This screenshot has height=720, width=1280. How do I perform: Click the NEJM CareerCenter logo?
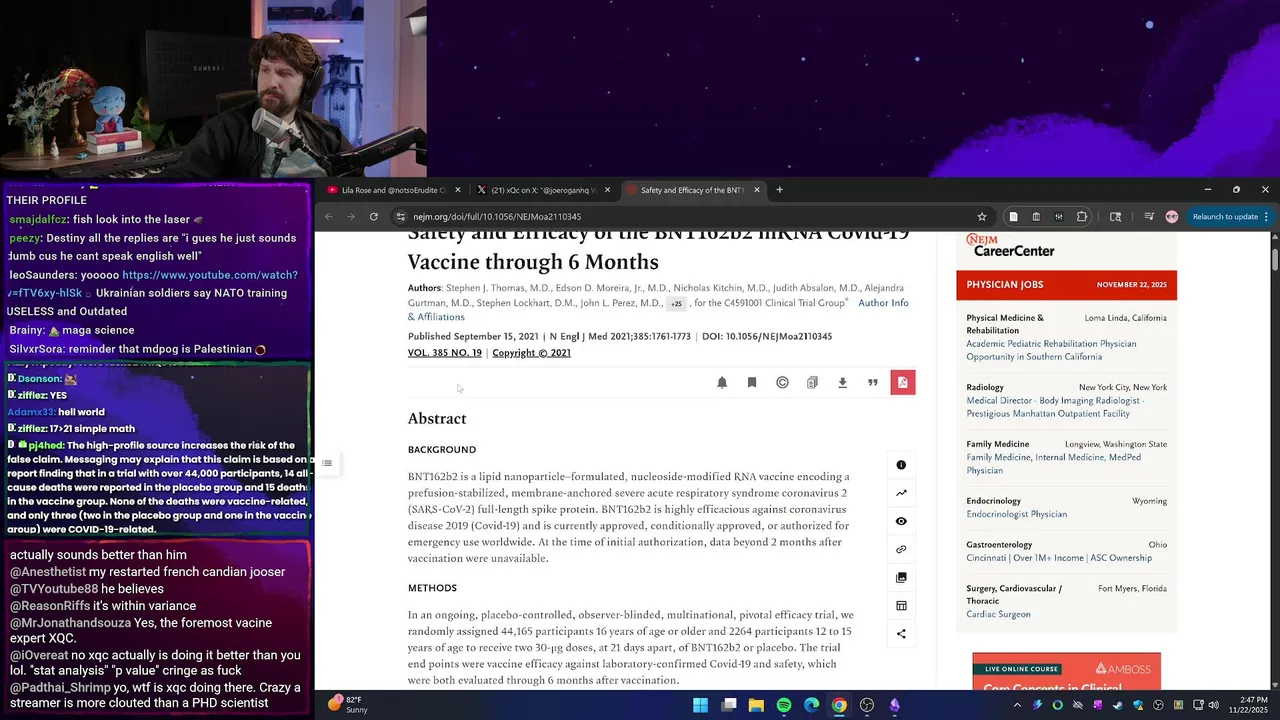point(1010,245)
